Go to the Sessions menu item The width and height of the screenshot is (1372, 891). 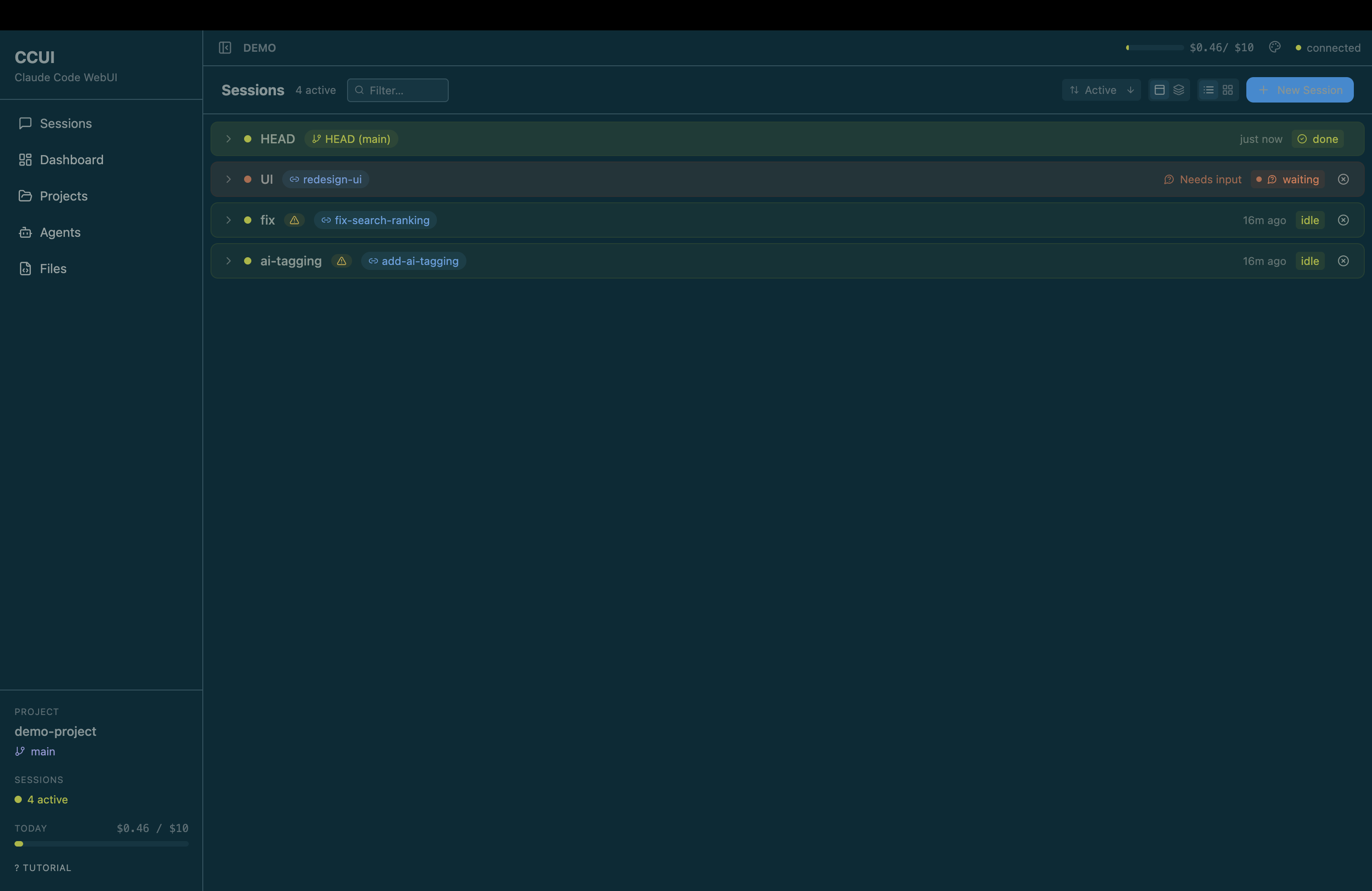coord(65,123)
